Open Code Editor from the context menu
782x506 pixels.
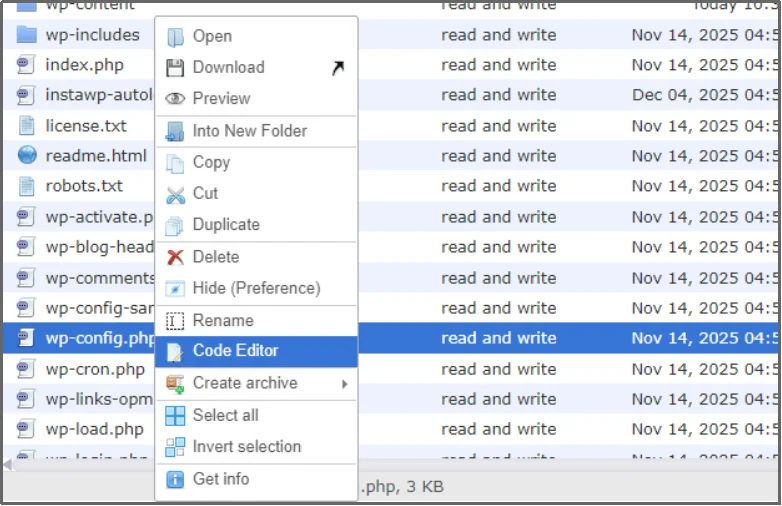256,351
